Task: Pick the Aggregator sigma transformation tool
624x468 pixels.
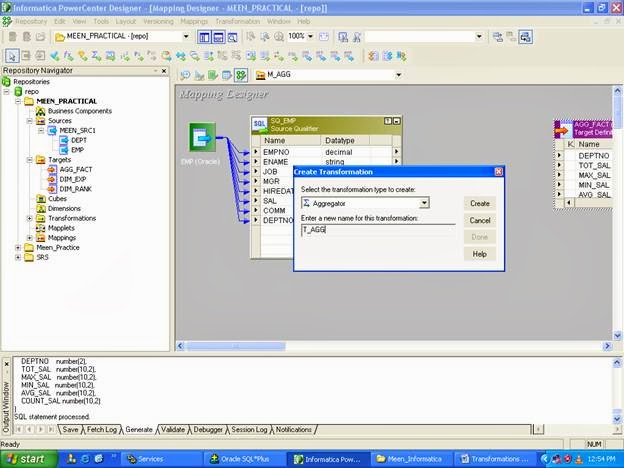Action: click(x=96, y=56)
